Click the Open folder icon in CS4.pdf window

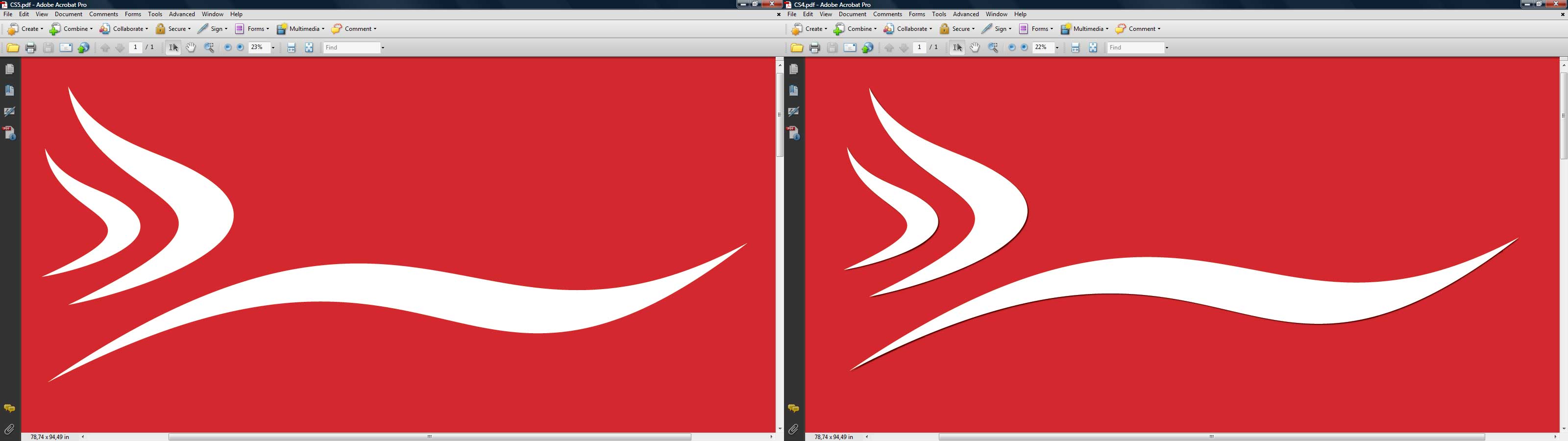pyautogui.click(x=797, y=48)
